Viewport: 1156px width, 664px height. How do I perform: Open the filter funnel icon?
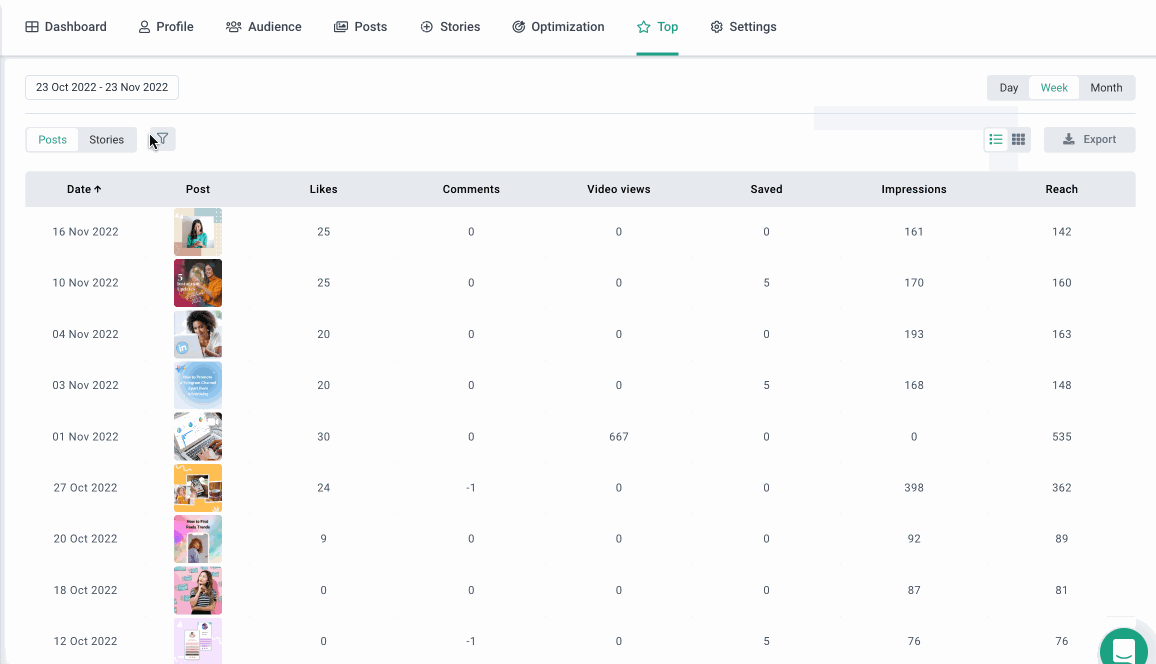pos(162,139)
